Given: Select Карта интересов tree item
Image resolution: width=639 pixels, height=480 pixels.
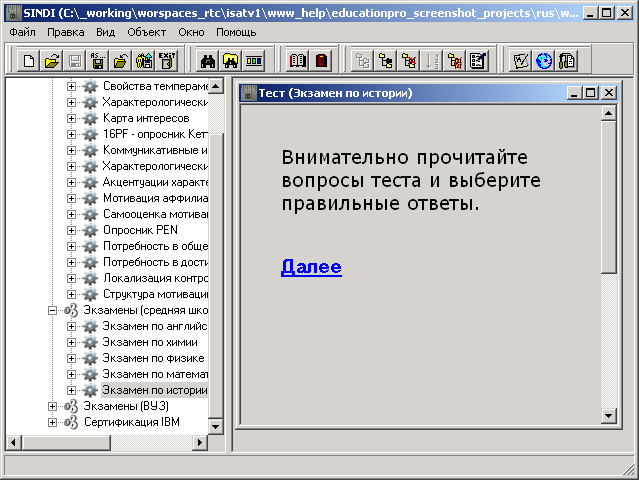Looking at the screenshot, I should point(146,118).
